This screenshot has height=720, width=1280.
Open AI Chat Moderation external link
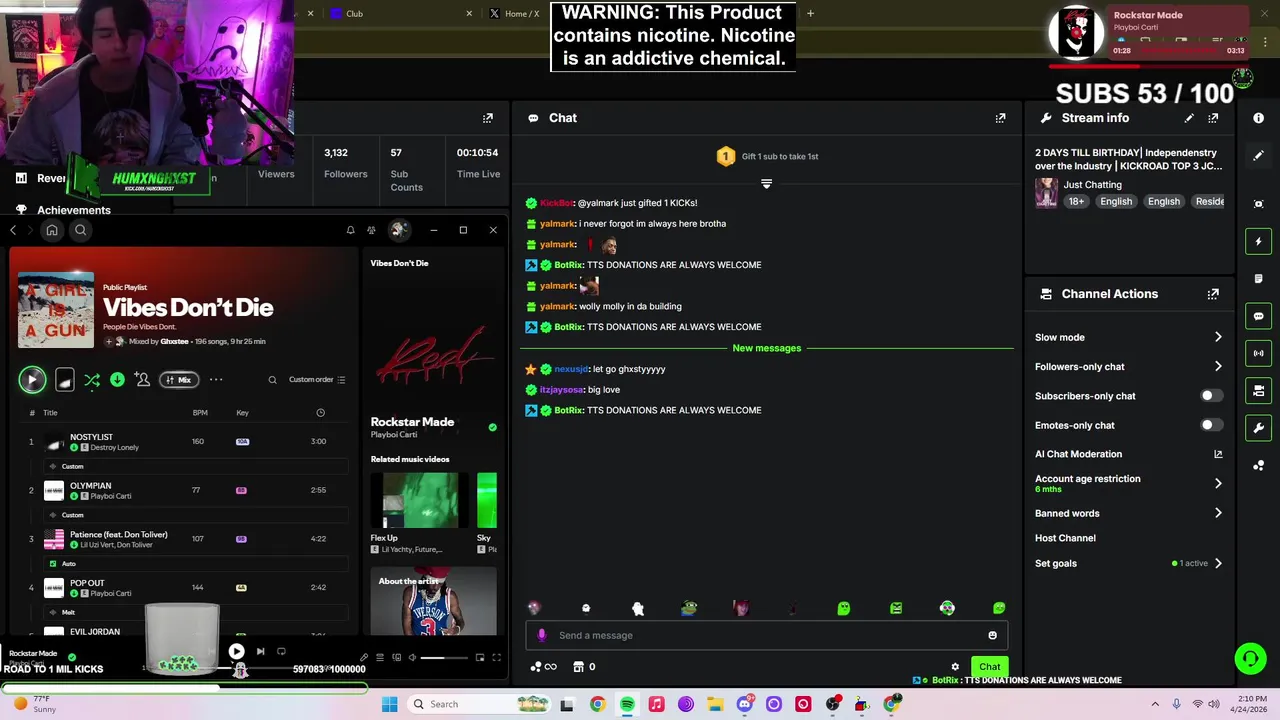click(1218, 454)
